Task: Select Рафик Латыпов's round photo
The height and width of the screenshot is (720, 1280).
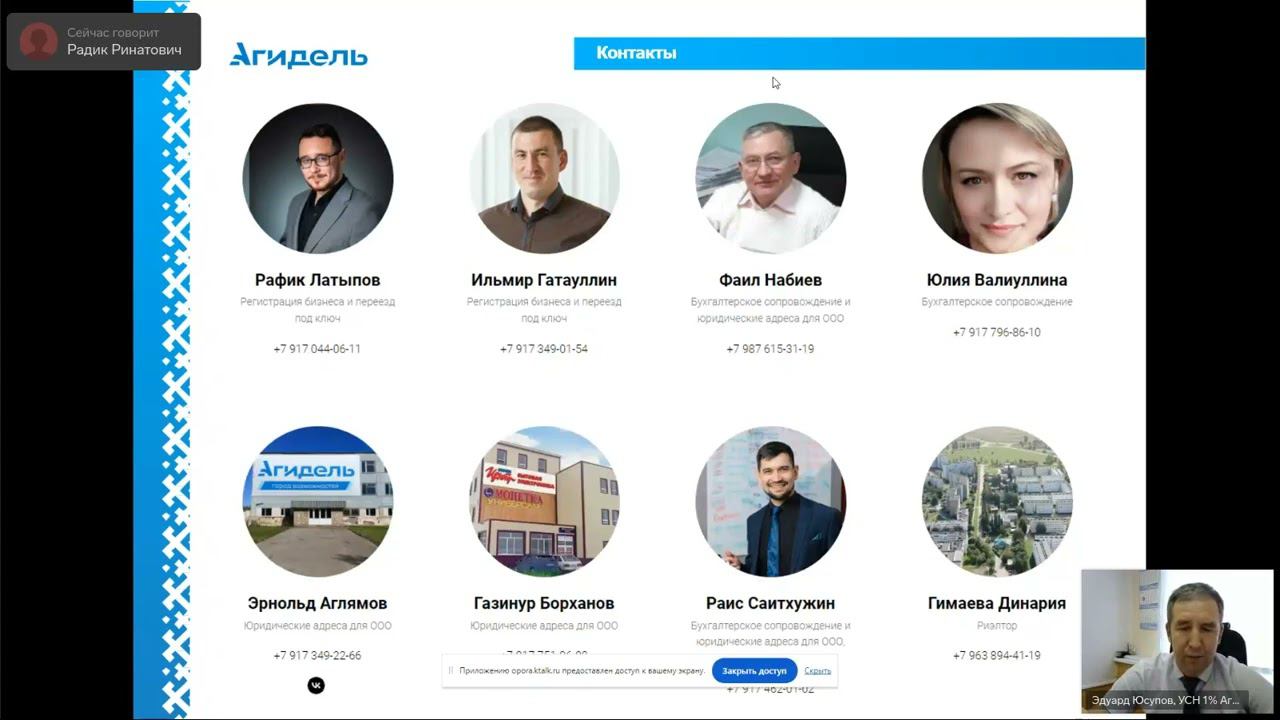Action: [318, 178]
